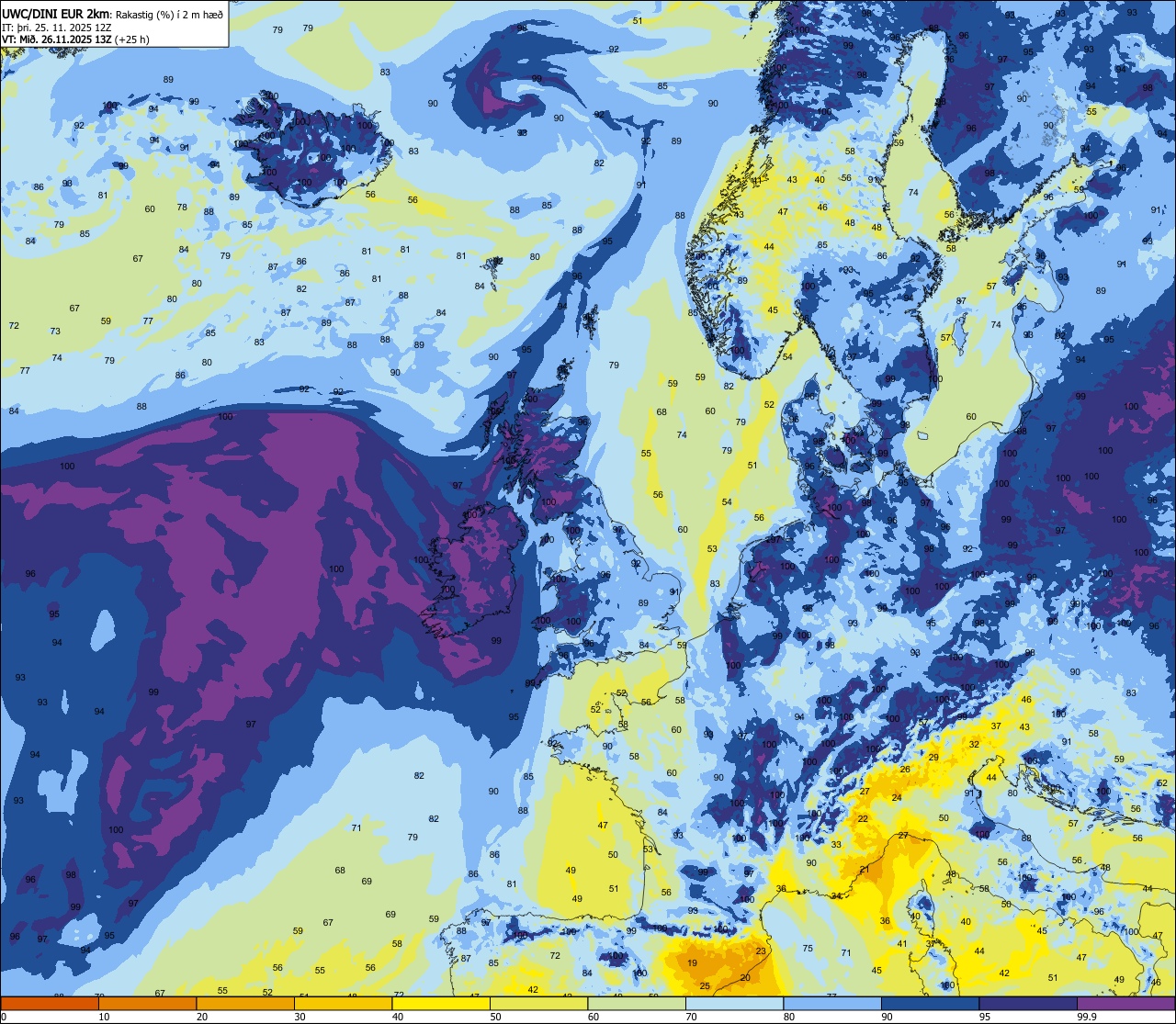Image resolution: width=1176 pixels, height=1024 pixels.
Task: Select the legend swatch between 60 and 70
Action: [x=637, y=1003]
